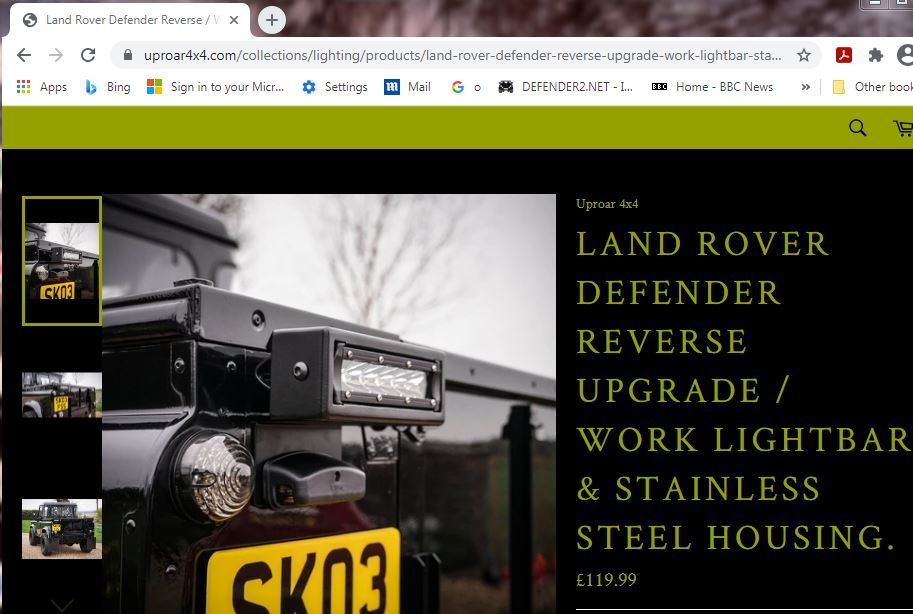Open the Google 'o' bookmark

tap(466, 87)
